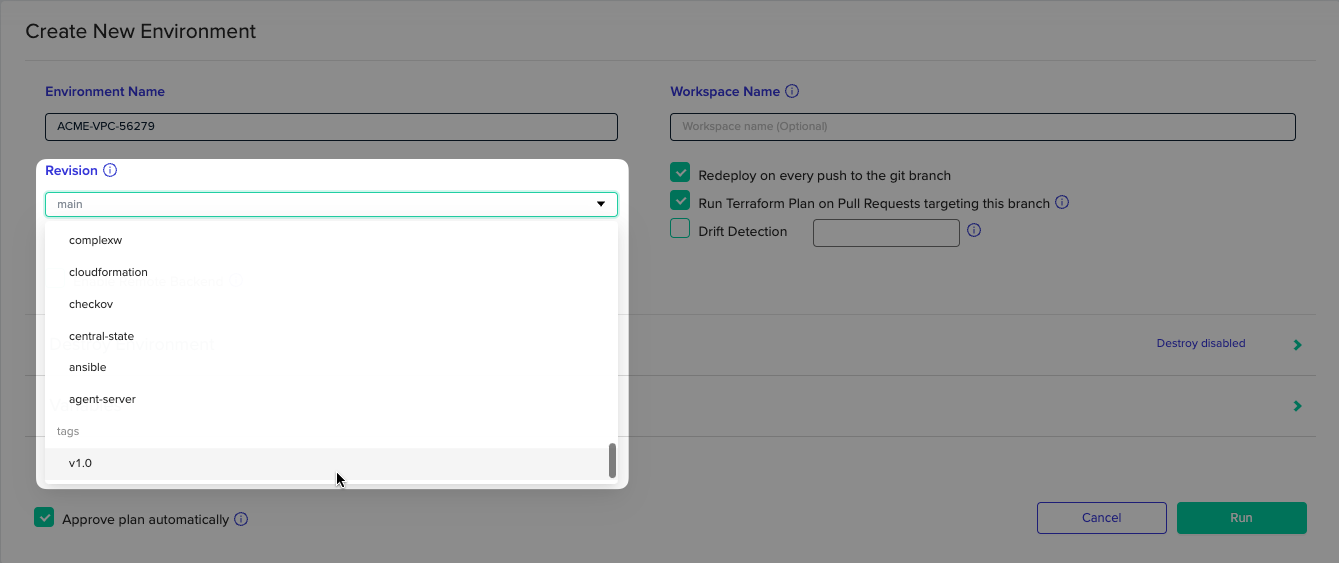This screenshot has width=1339, height=563.
Task: Collapse the Revision dropdown via its arrow
Action: pos(601,204)
